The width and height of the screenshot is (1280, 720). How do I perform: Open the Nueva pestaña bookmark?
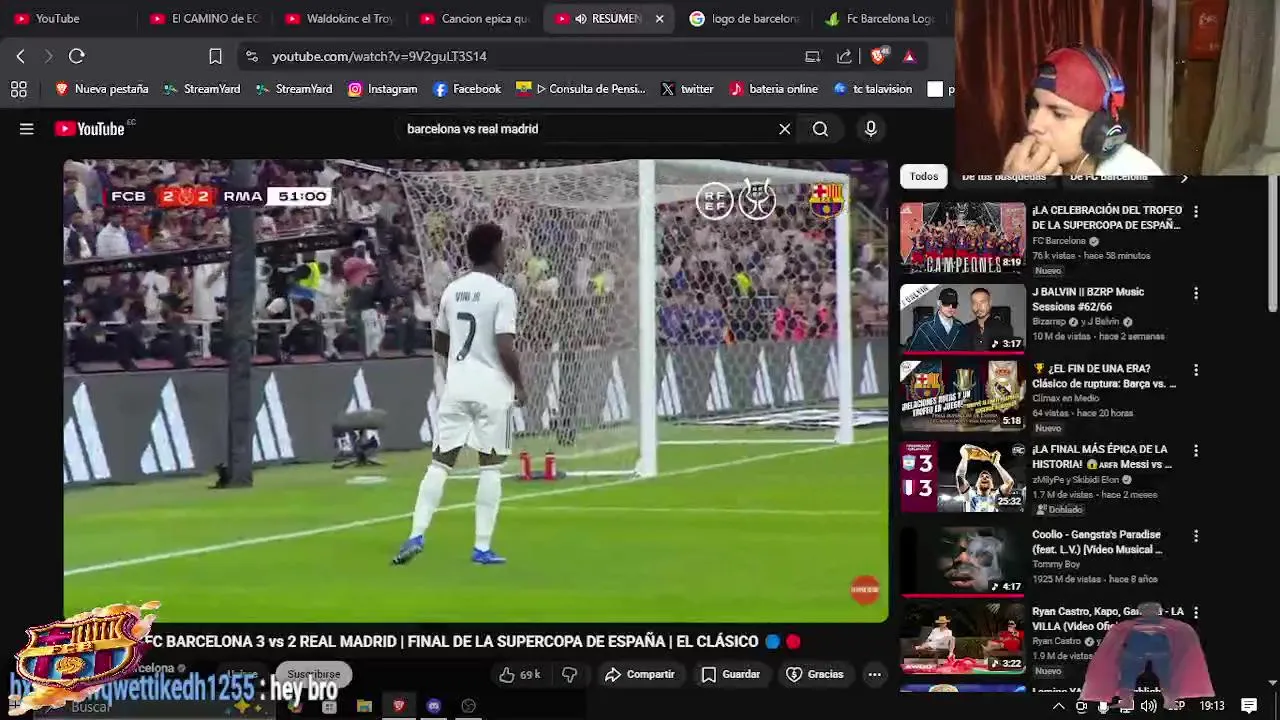(102, 89)
